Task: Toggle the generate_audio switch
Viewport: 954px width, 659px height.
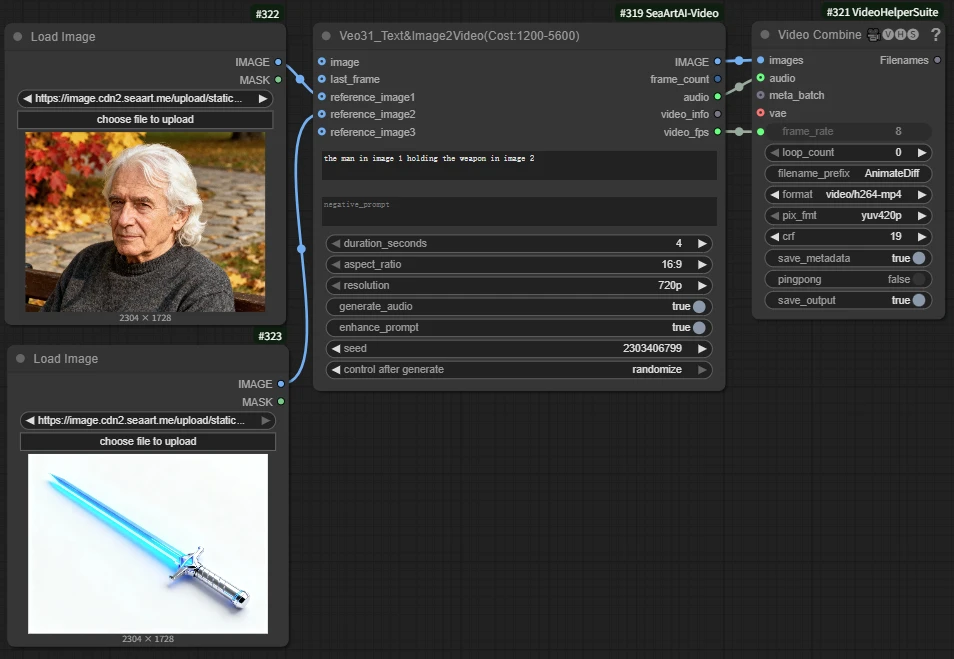Action: pyautogui.click(x=698, y=307)
